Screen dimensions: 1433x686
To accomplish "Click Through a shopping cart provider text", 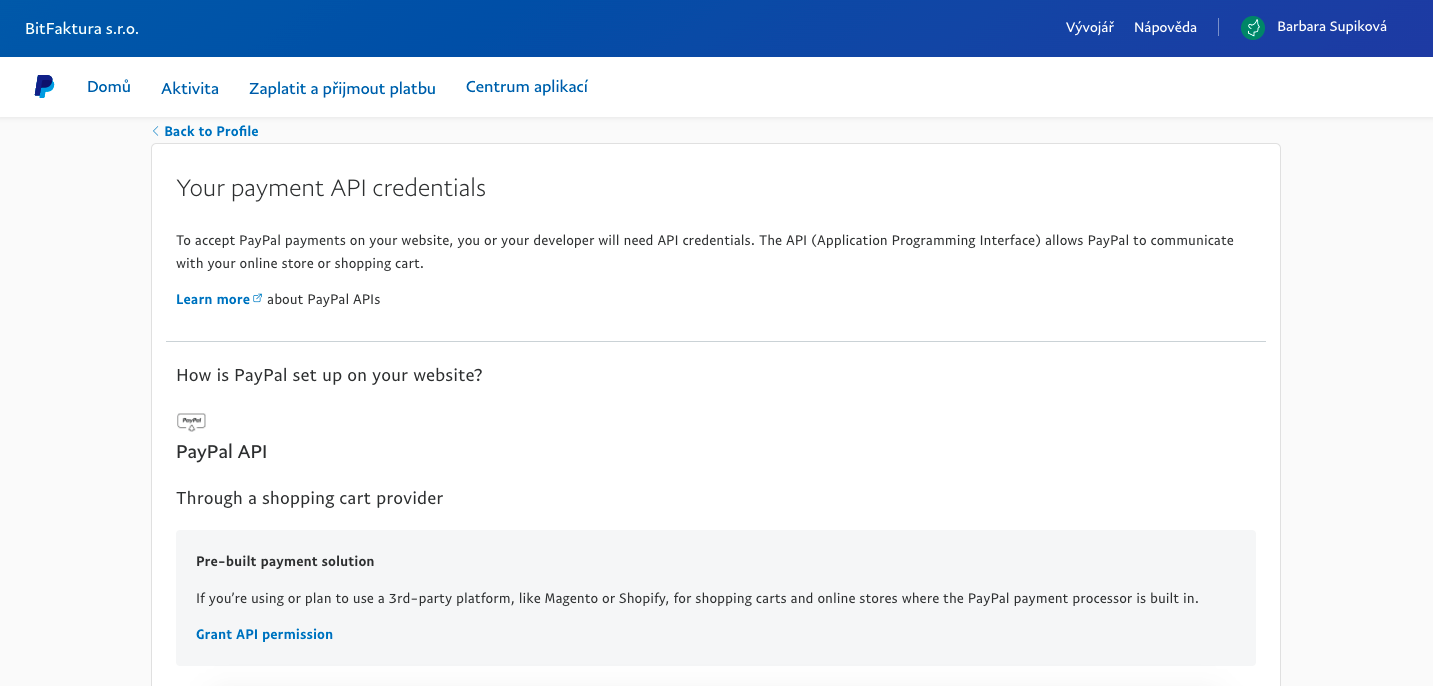I will coord(309,498).
